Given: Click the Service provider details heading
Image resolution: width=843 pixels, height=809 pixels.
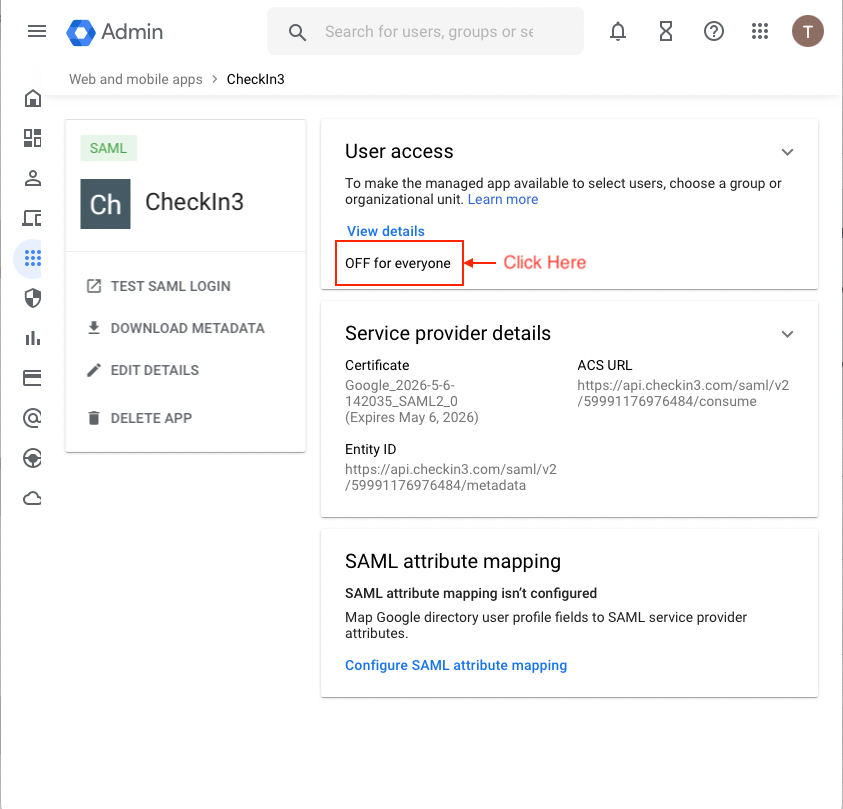Looking at the screenshot, I should tap(448, 333).
